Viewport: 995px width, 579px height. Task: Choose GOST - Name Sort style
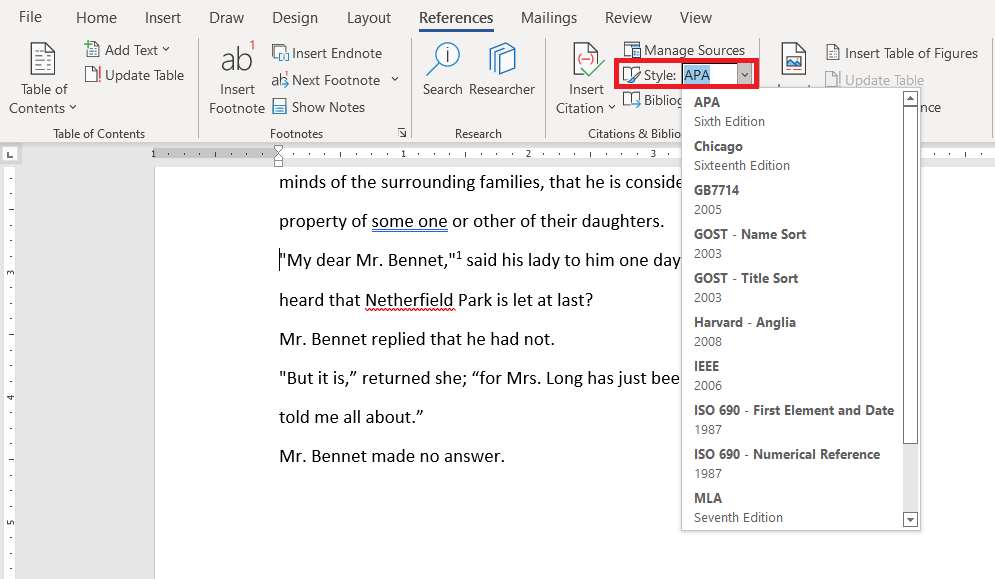[792, 243]
